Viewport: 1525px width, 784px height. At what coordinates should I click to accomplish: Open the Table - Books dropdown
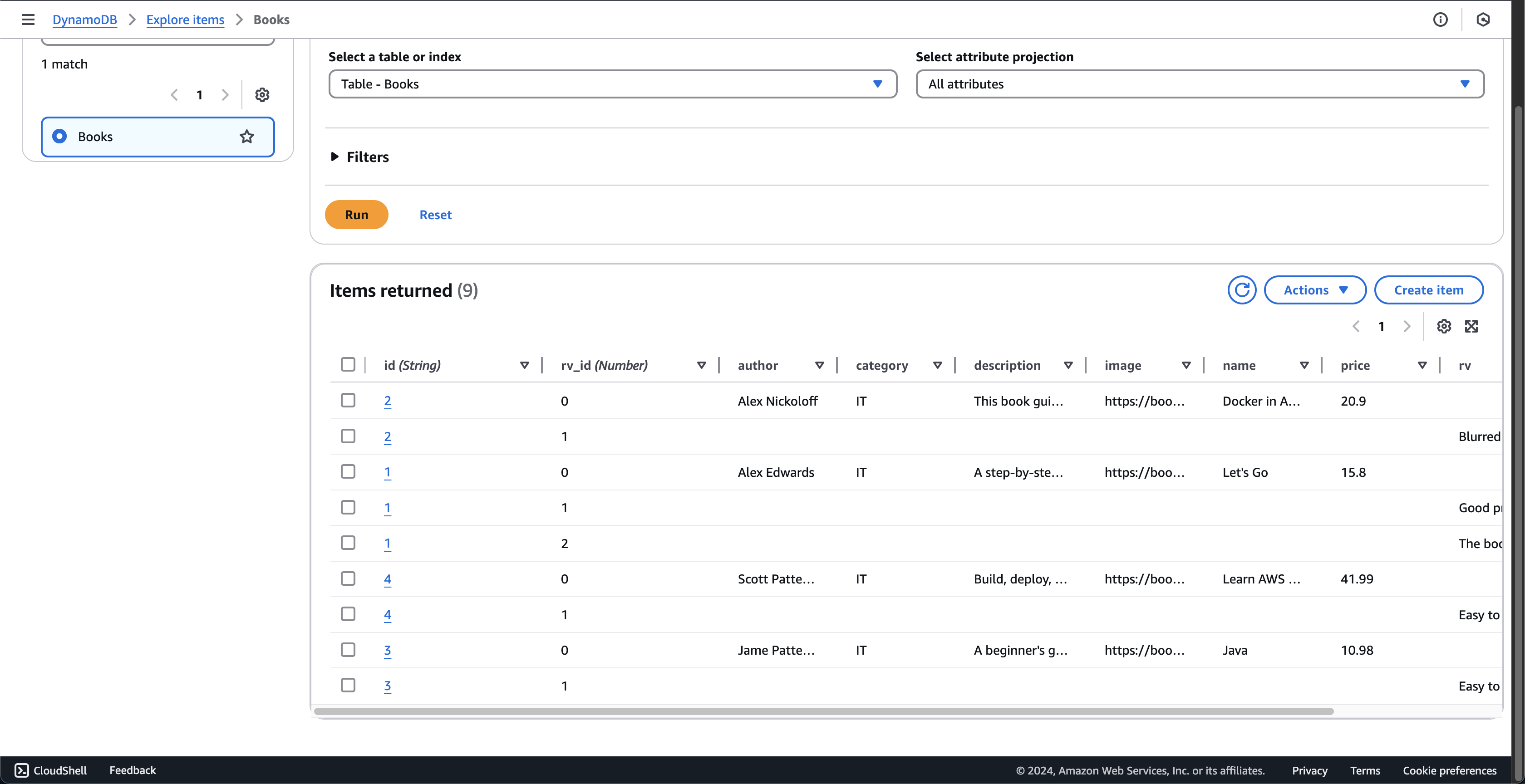(613, 84)
